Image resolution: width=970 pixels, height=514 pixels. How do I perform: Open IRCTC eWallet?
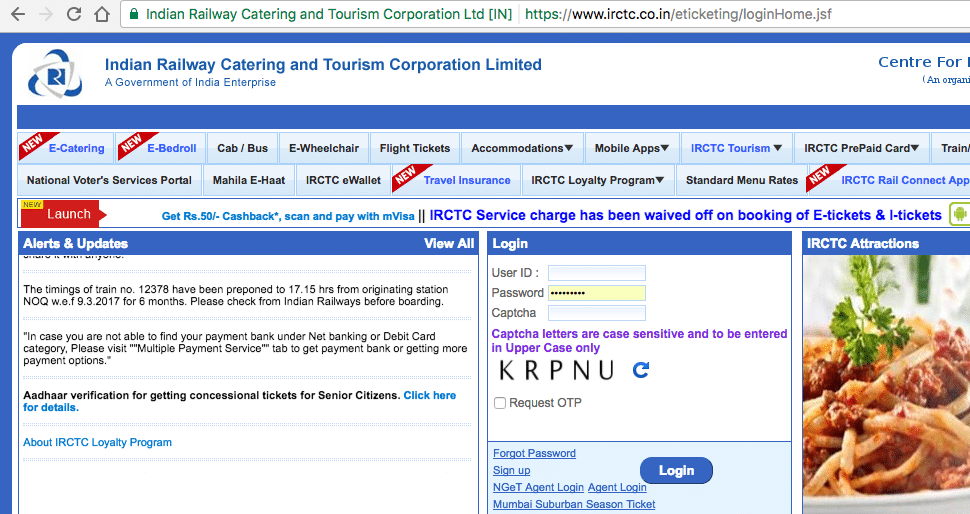343,181
